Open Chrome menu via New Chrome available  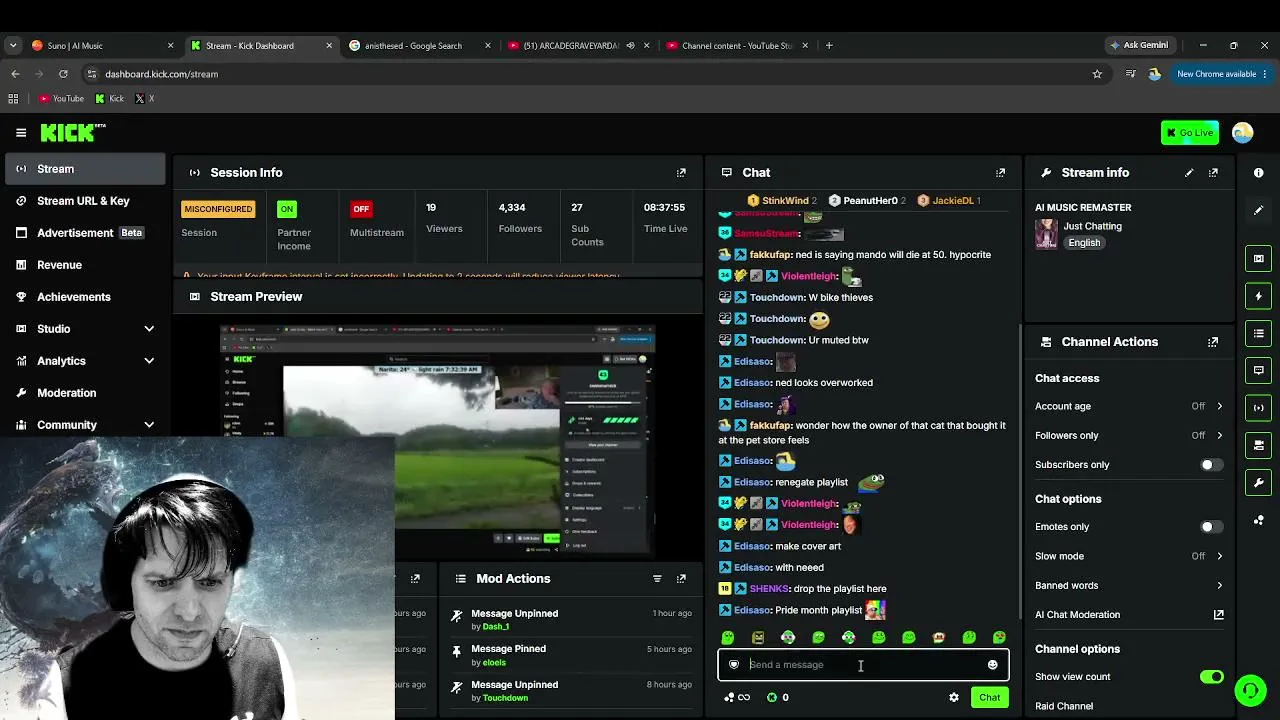[x=1222, y=74]
